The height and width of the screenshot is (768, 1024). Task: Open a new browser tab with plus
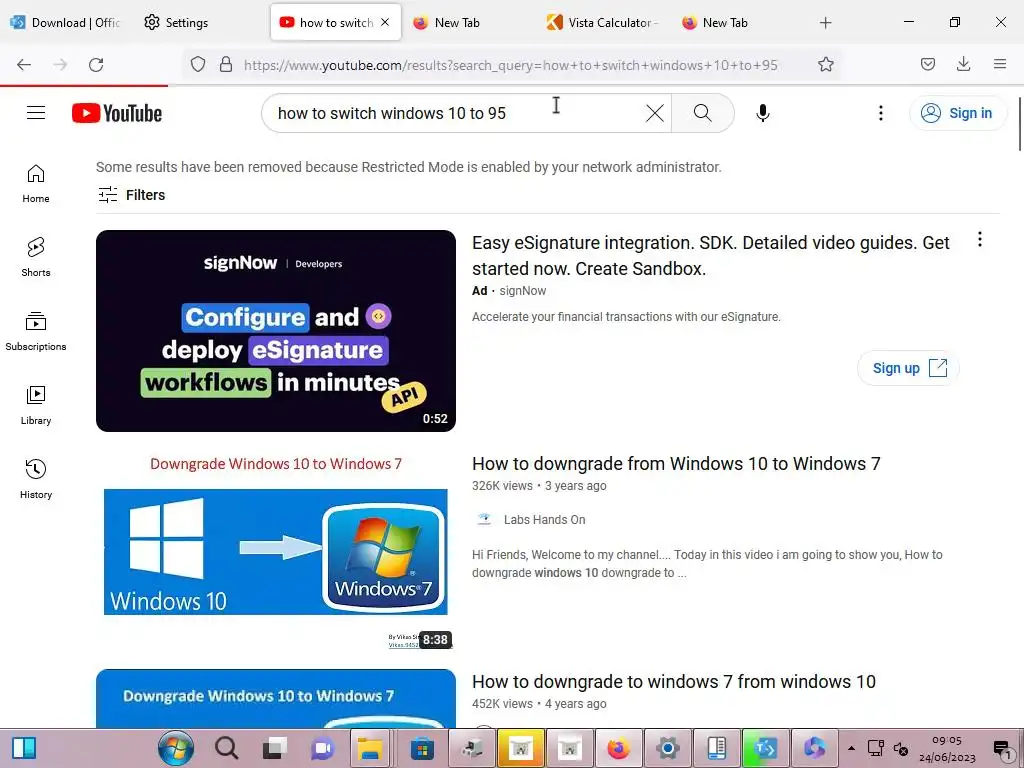825,23
